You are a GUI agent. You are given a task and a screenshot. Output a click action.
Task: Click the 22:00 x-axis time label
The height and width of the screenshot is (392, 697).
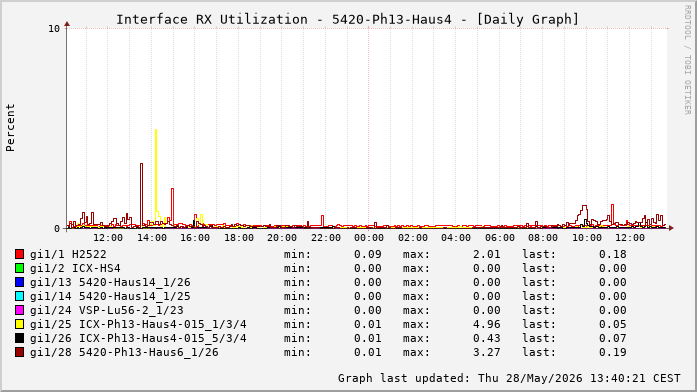(x=325, y=238)
